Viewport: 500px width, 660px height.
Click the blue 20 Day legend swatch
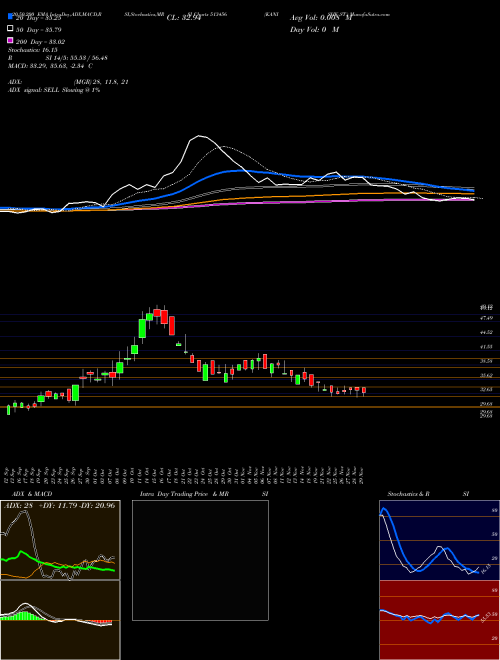tap(10, 16)
